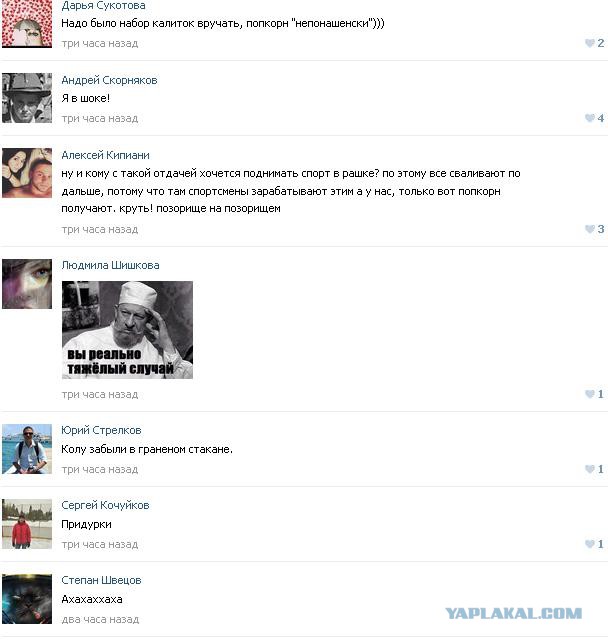The image size is (608, 643).
Task: Click heart on Людмила Шишкова's meme comment
Action: [x=590, y=394]
